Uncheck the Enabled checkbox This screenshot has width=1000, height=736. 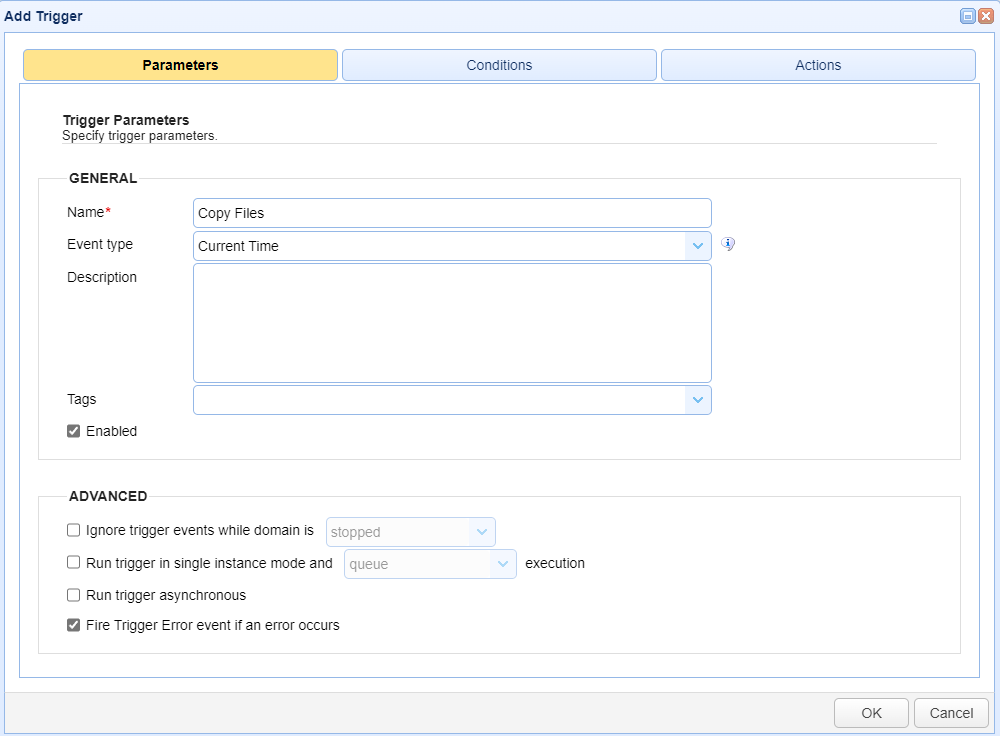(x=73, y=431)
